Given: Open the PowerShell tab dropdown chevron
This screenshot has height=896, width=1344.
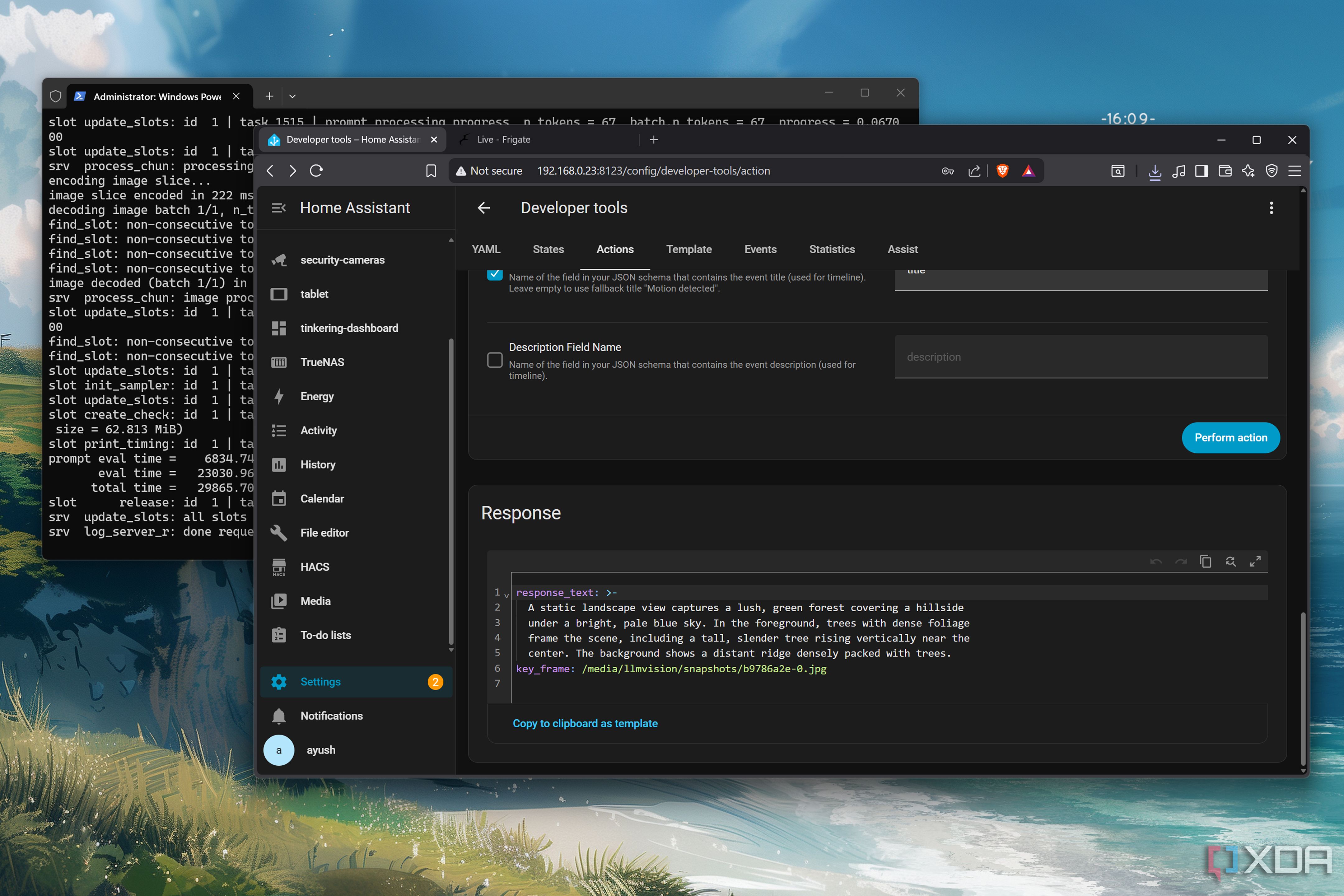Looking at the screenshot, I should pyautogui.click(x=292, y=96).
